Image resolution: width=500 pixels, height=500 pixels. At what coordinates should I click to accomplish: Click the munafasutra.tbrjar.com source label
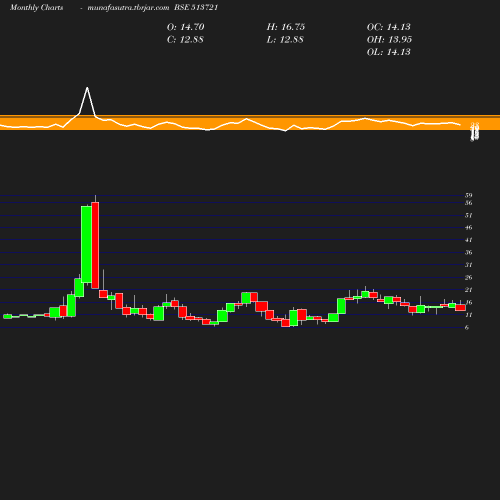tap(128, 7)
